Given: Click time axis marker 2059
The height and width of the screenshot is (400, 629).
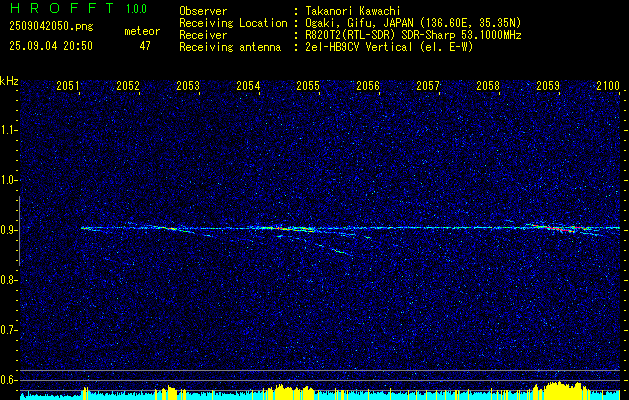Looking at the screenshot, I should 548,86.
